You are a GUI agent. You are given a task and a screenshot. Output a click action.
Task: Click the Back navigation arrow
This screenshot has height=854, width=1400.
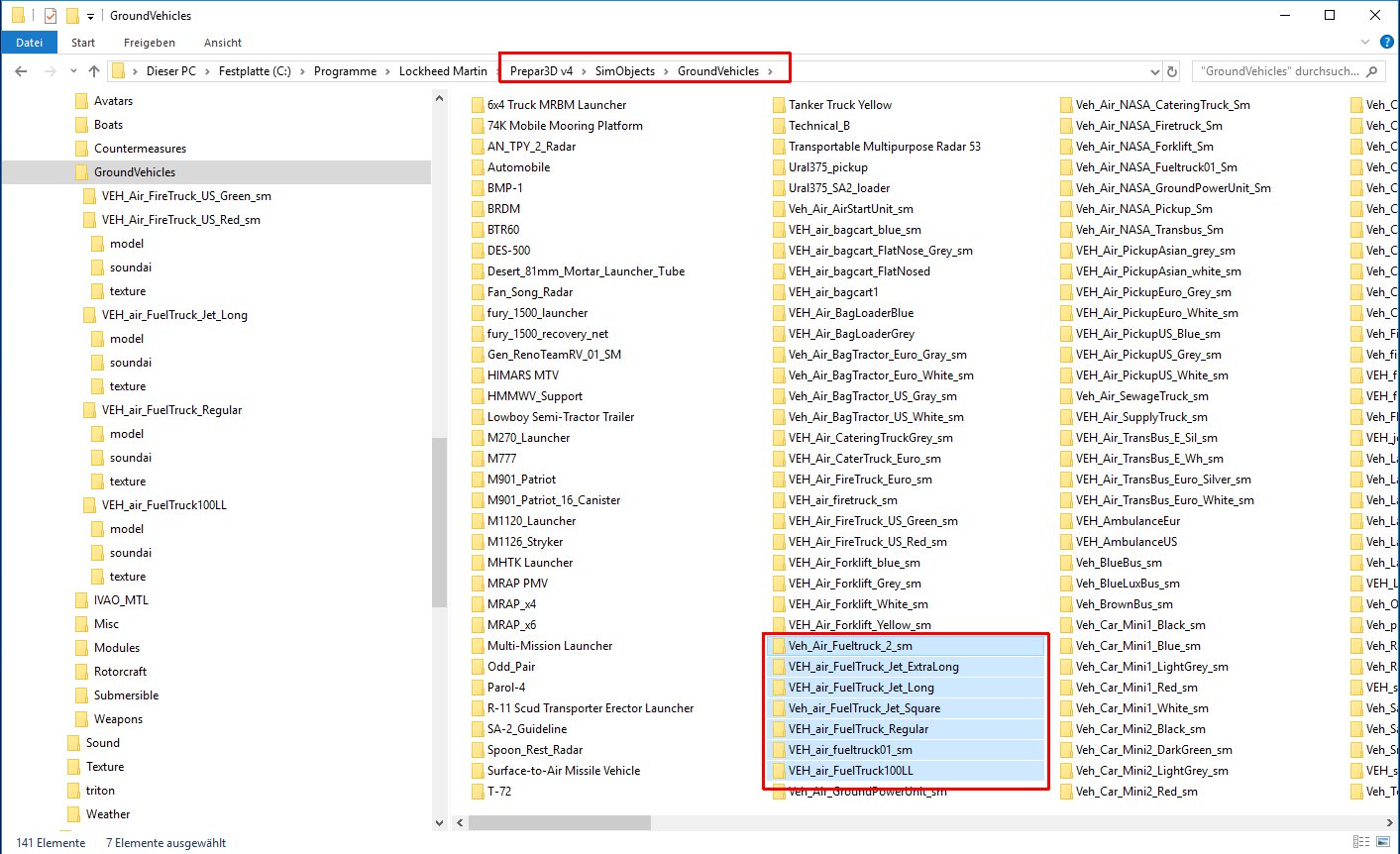[22, 71]
